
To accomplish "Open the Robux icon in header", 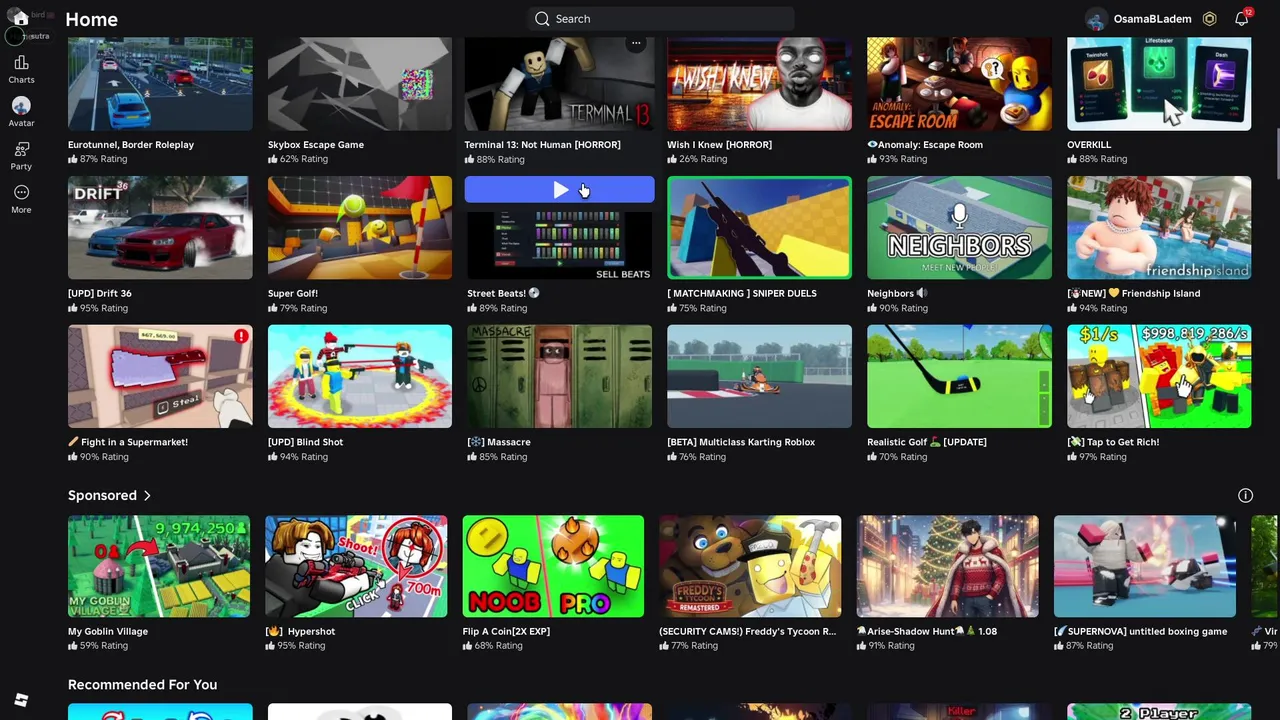I will click(1209, 19).
